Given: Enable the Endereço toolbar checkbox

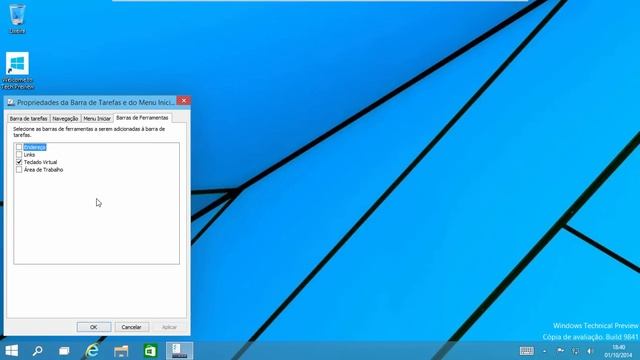Looking at the screenshot, I should [x=19, y=147].
